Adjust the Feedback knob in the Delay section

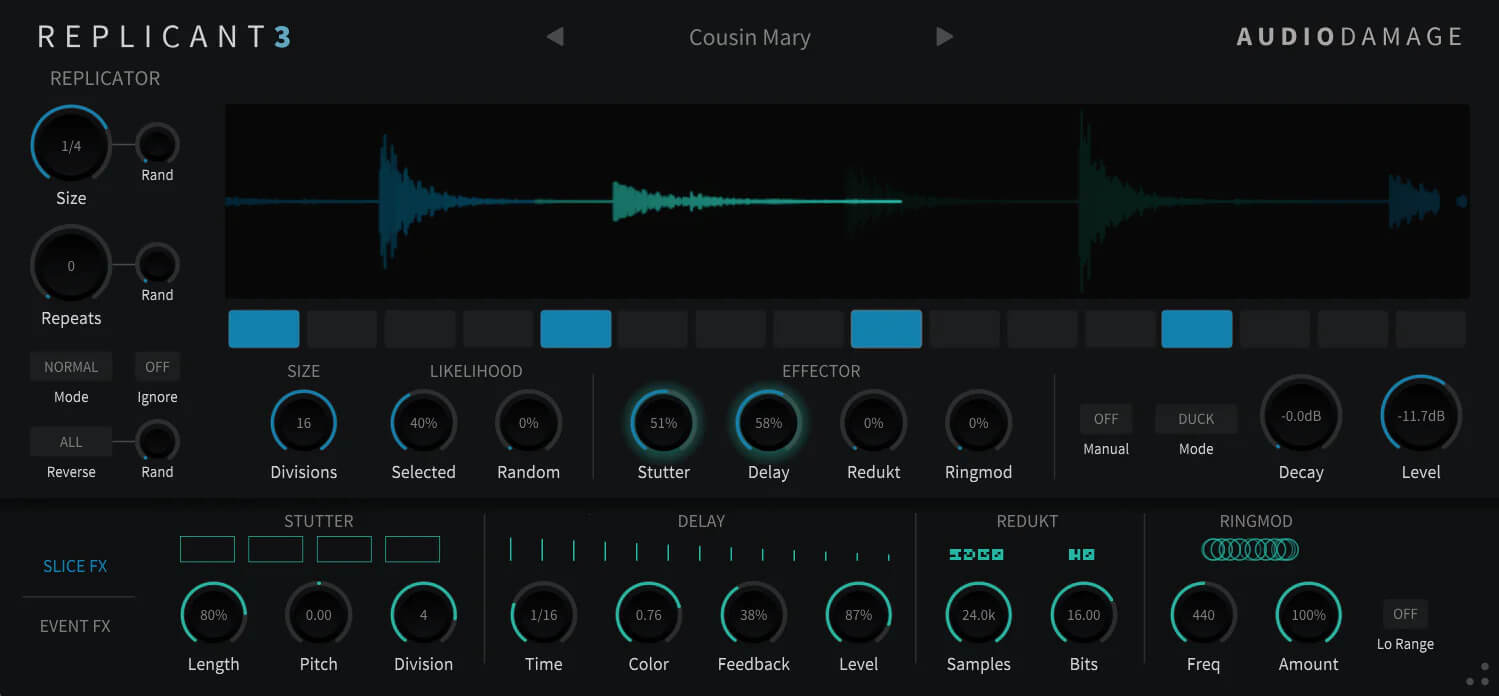click(x=753, y=614)
